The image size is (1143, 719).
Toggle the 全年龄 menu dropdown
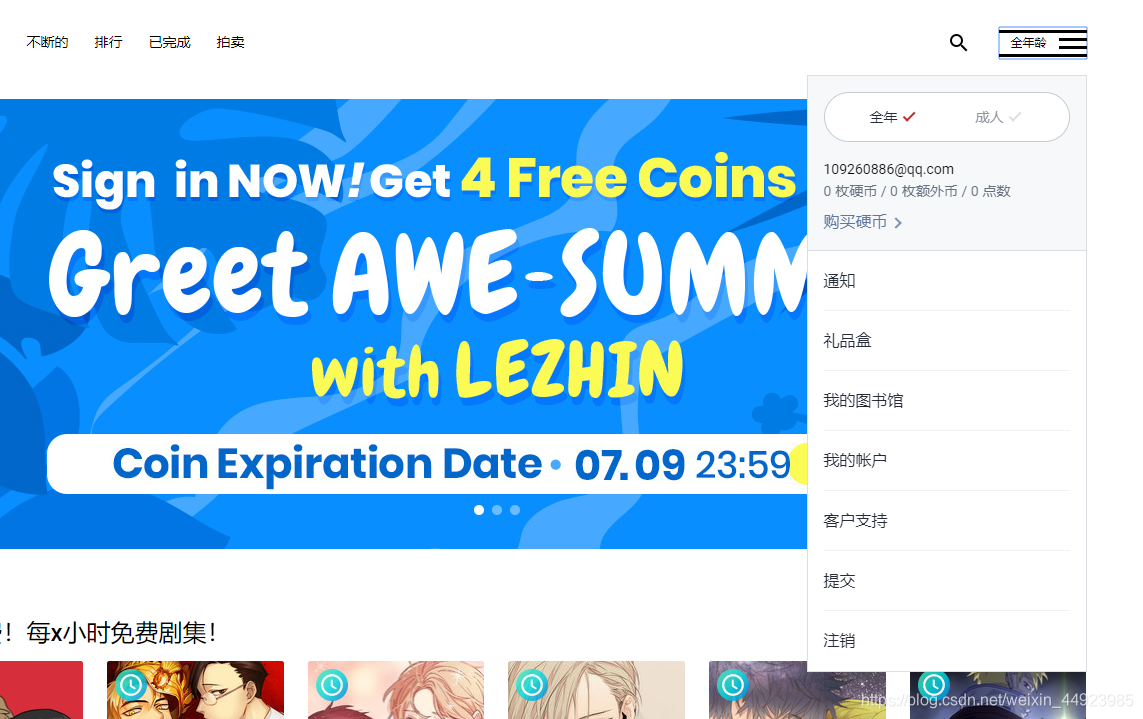point(1042,43)
